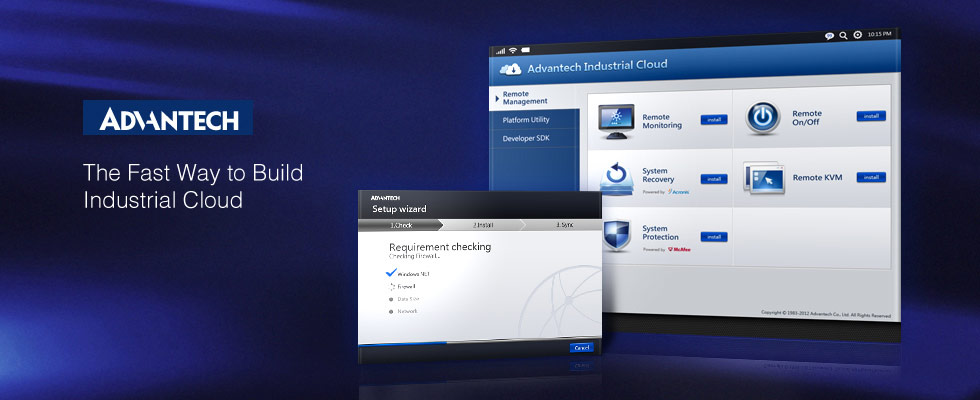The height and width of the screenshot is (400, 980).
Task: Click the Wi-Fi icon in status bar
Action: [512, 50]
